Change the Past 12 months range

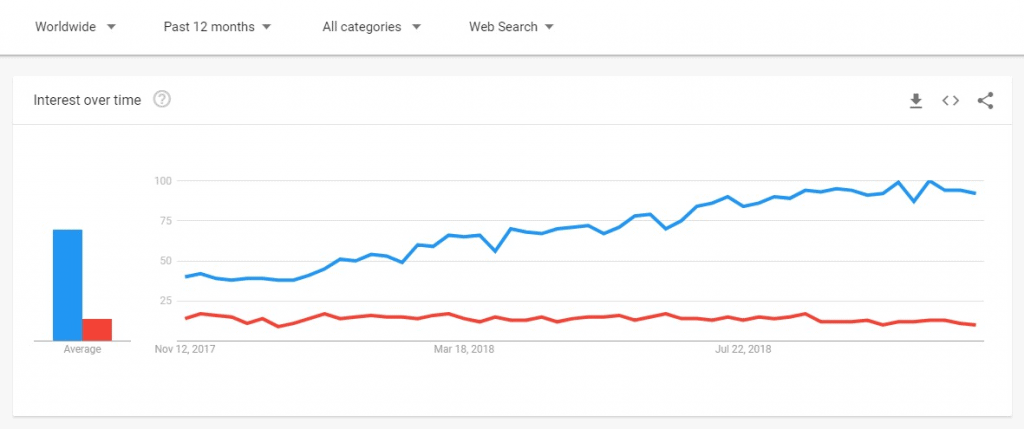217,27
